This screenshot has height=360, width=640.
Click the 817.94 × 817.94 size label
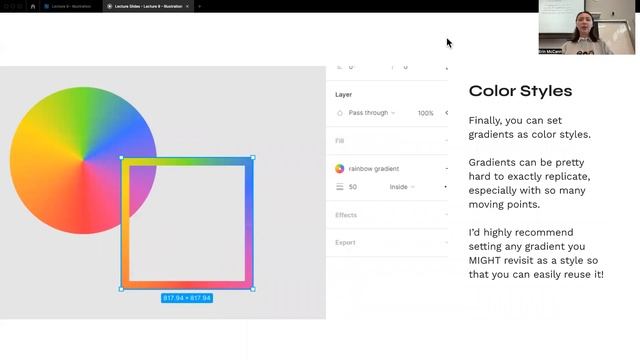[187, 298]
